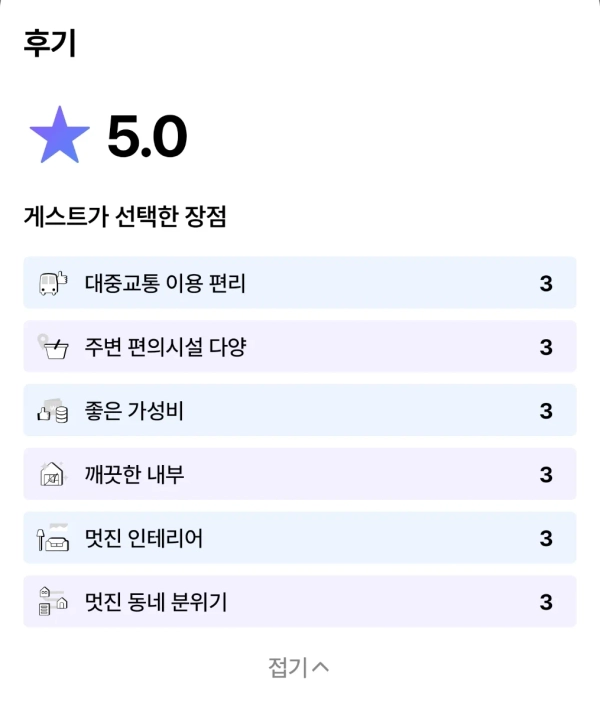The height and width of the screenshot is (709, 600).
Task: Tap the 멋진 인테리어 label
Action: [144, 538]
